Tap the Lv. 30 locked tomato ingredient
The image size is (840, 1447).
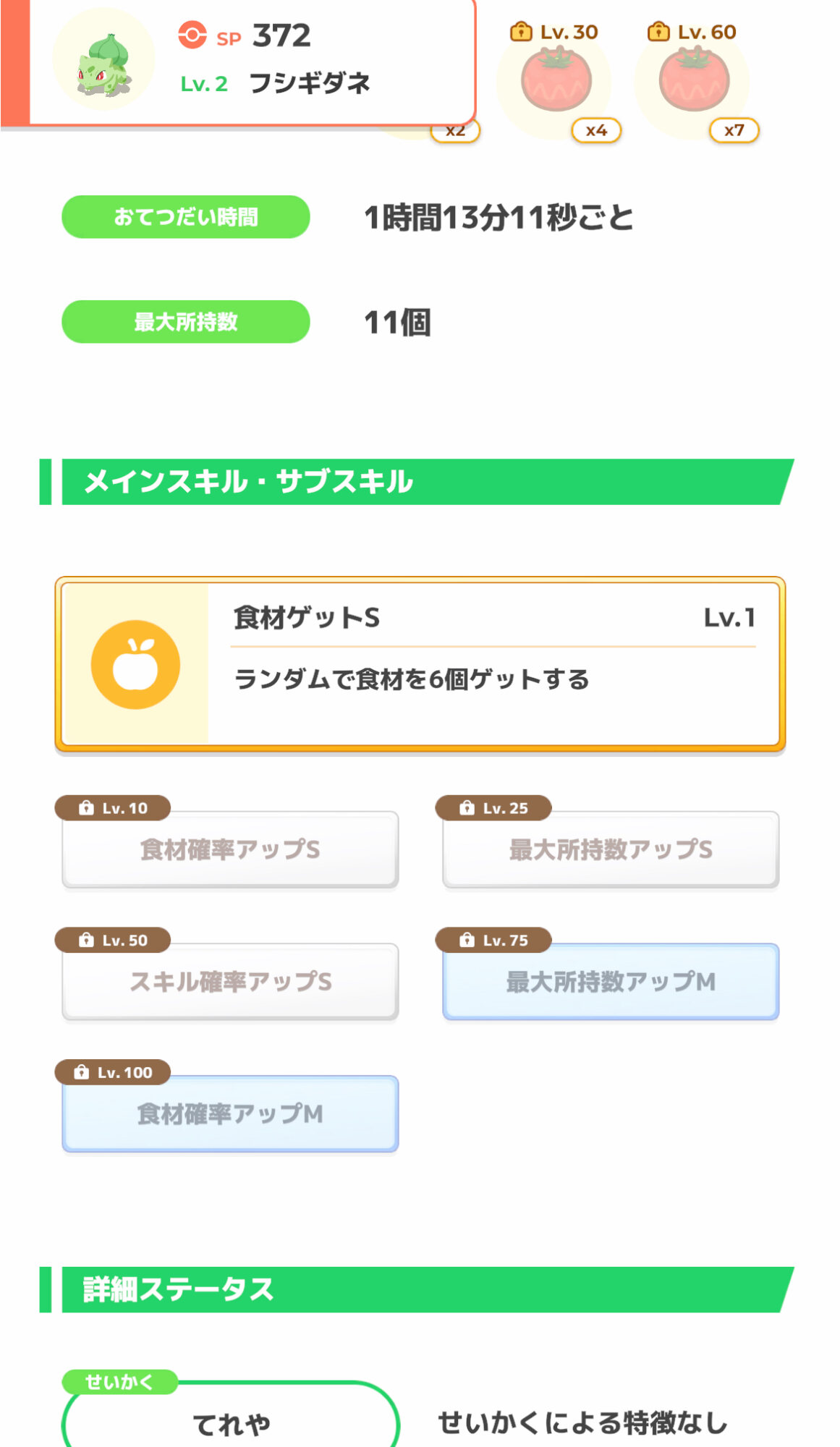tap(556, 81)
